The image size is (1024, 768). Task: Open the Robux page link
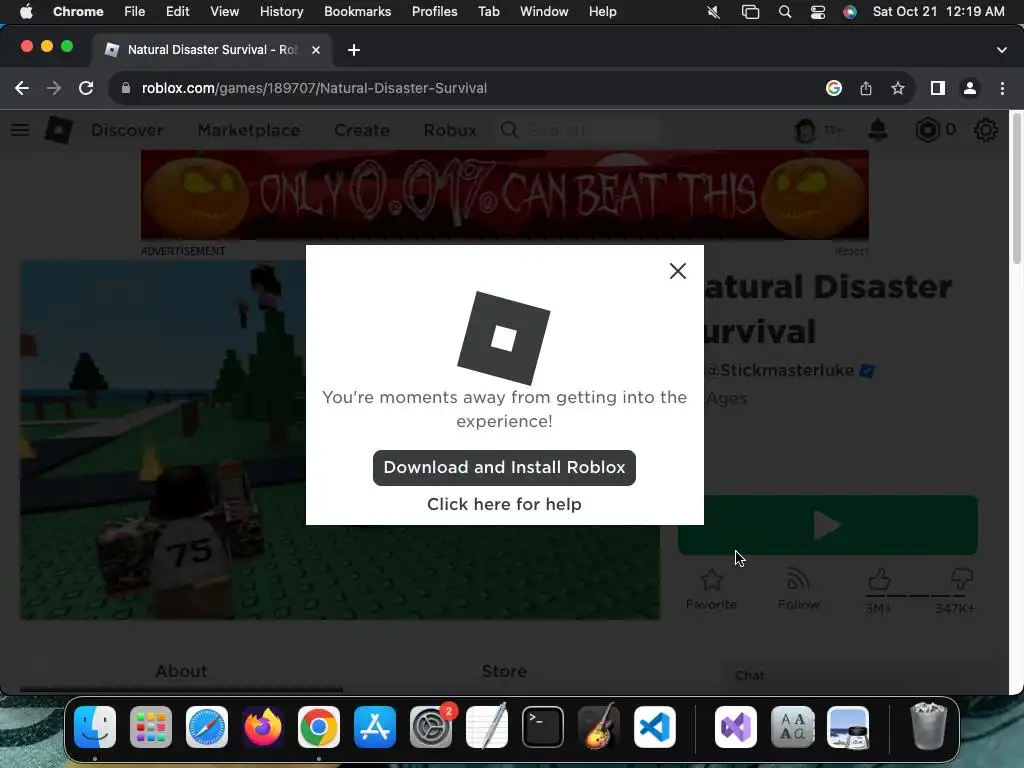[x=450, y=130]
